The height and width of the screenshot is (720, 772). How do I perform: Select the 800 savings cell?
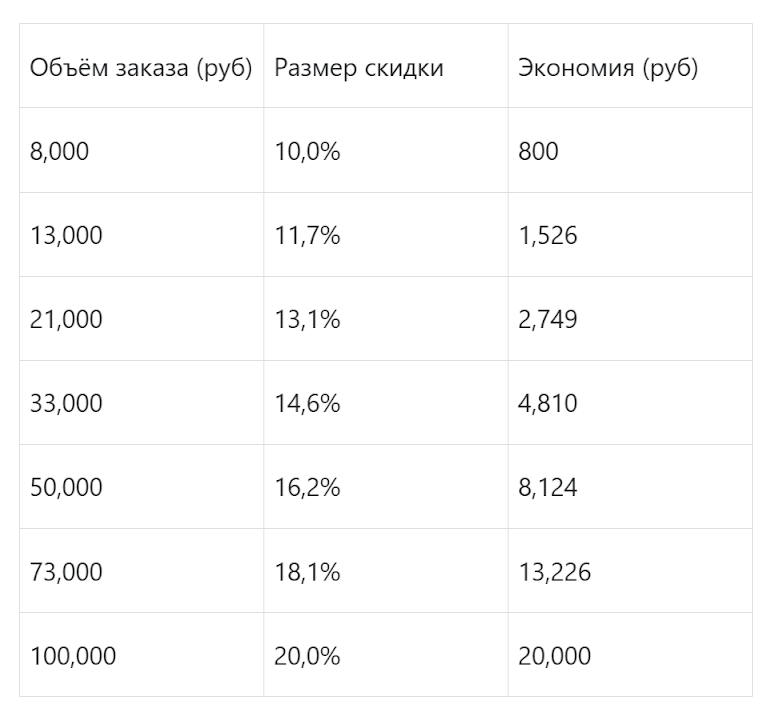pyautogui.click(x=539, y=152)
